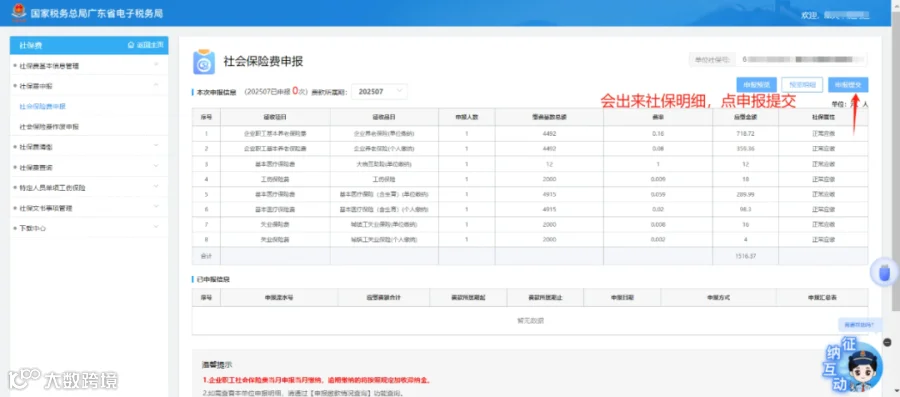Click the 征收品目 column header
This screenshot has height=397, width=900.
[x=384, y=117]
